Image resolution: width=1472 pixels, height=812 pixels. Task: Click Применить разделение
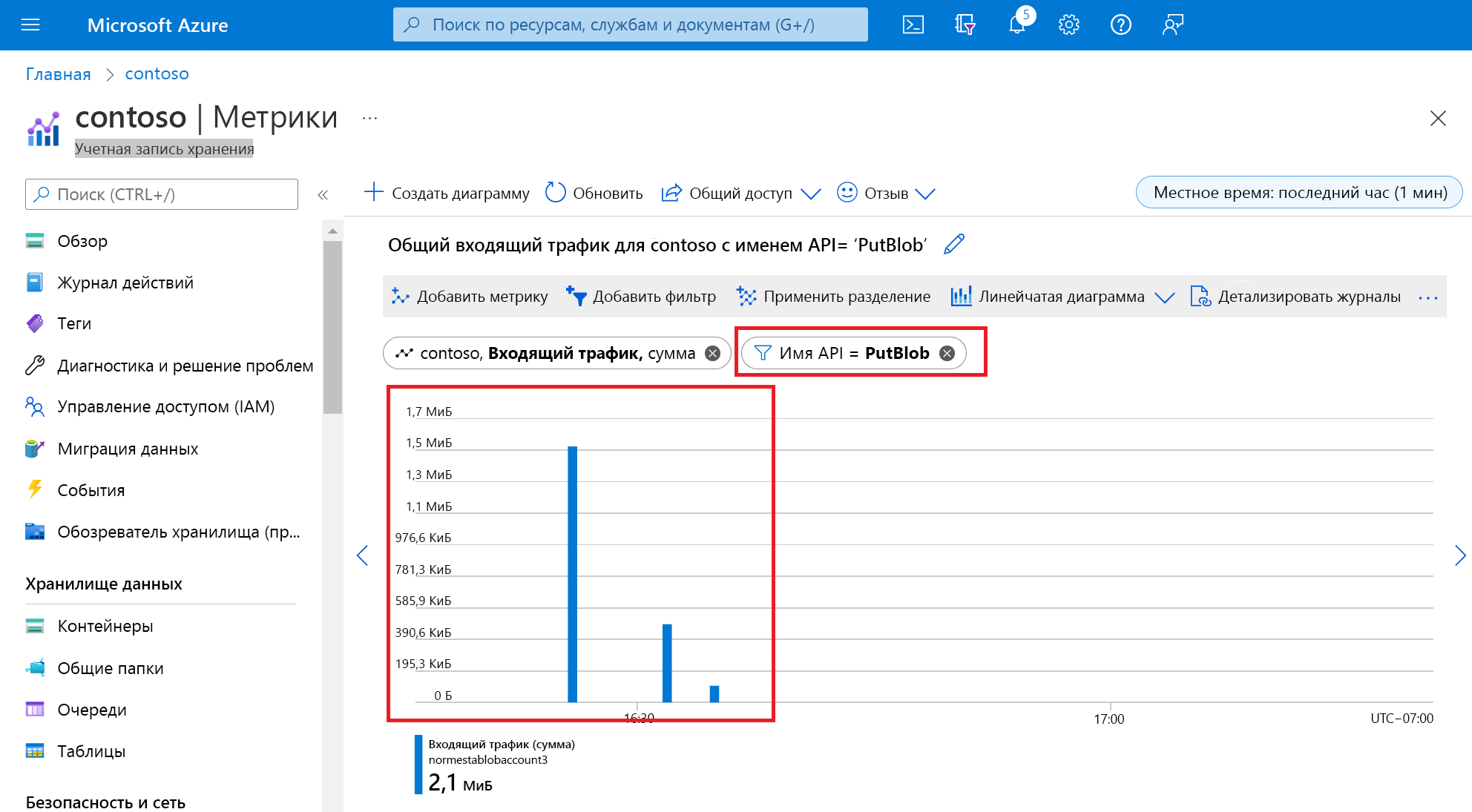[x=833, y=297]
